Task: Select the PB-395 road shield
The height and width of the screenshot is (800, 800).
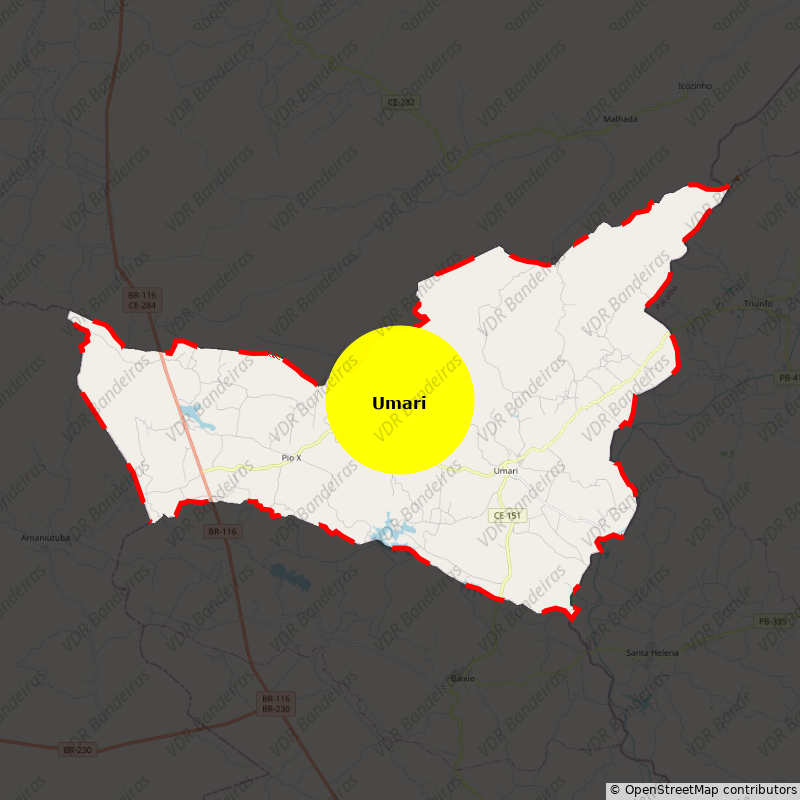Action: 772,622
